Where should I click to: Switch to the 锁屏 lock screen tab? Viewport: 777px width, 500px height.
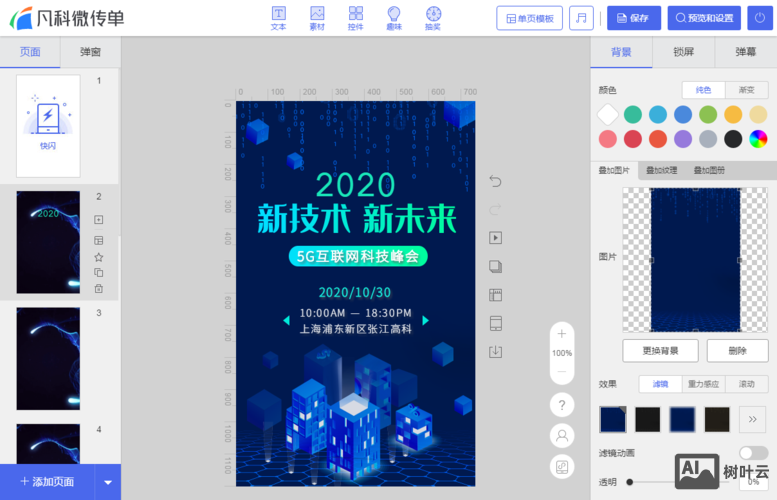point(683,52)
